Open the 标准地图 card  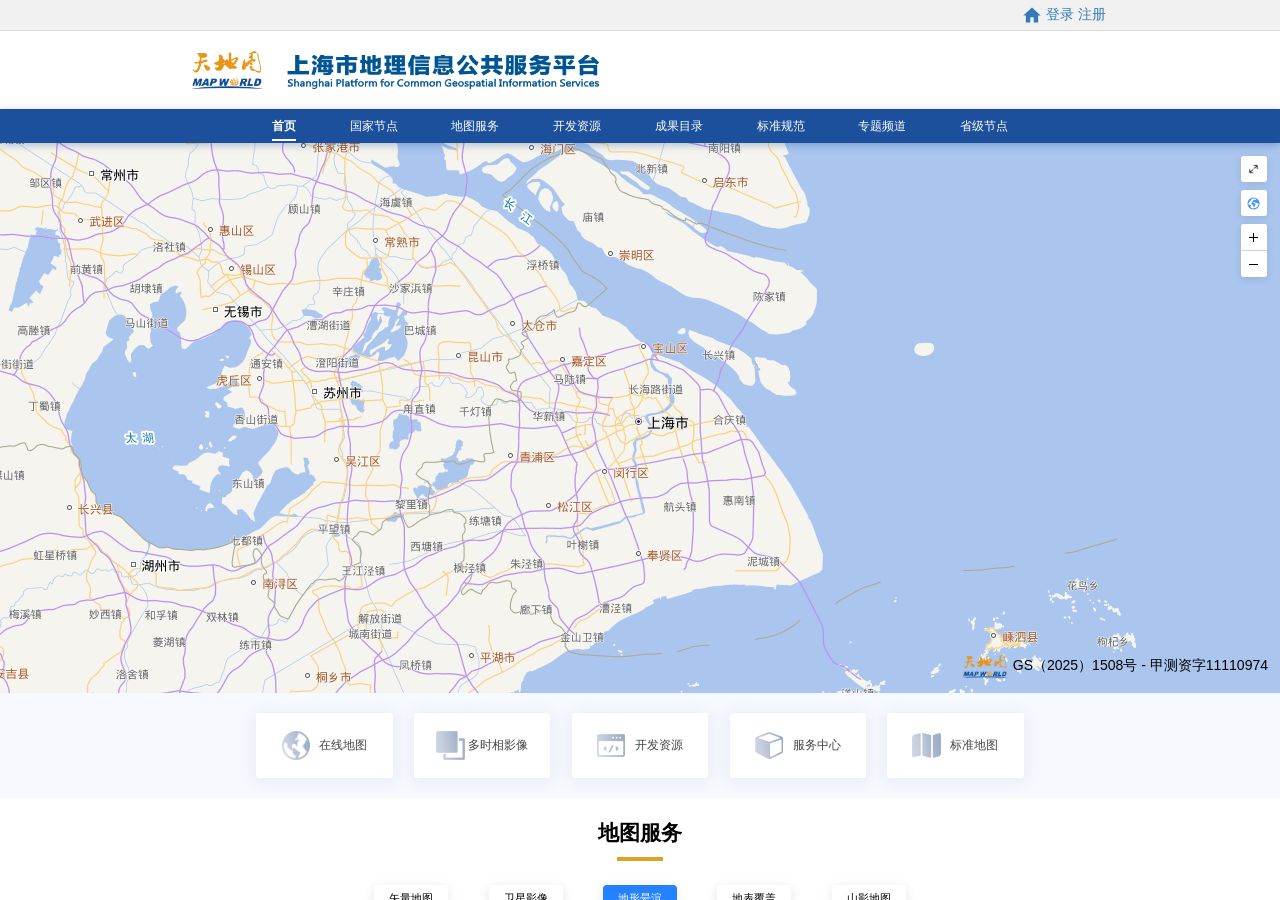955,745
